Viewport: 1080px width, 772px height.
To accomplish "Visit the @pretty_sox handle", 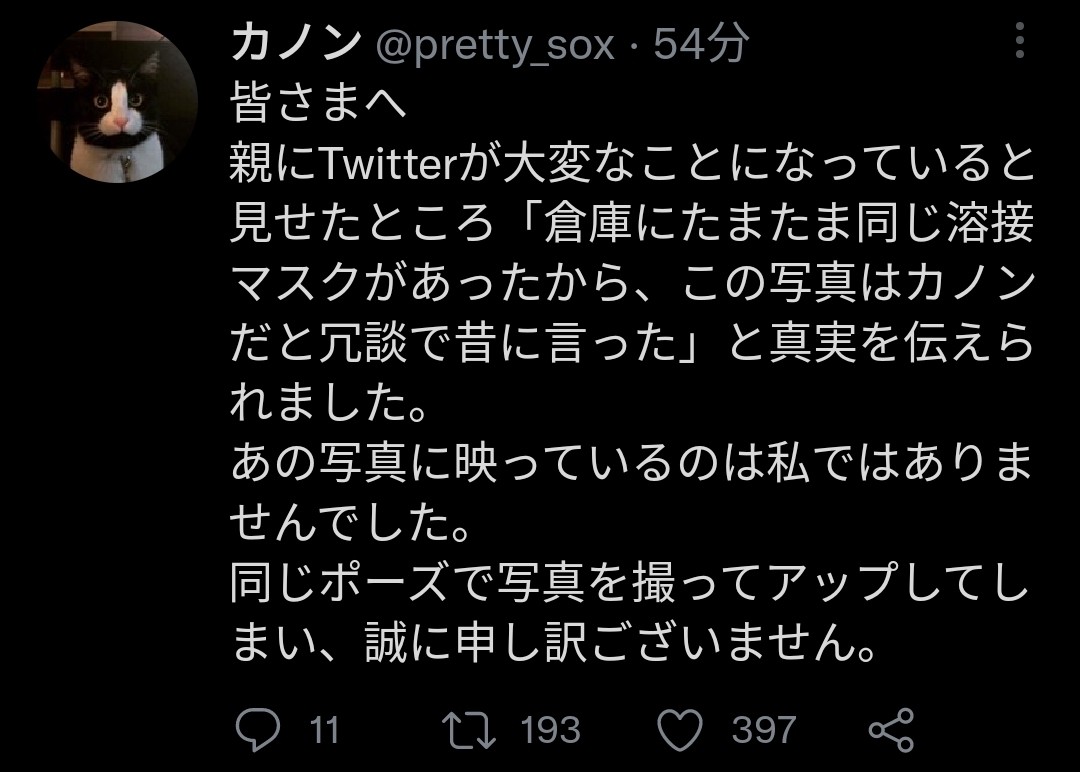I will [x=494, y=44].
